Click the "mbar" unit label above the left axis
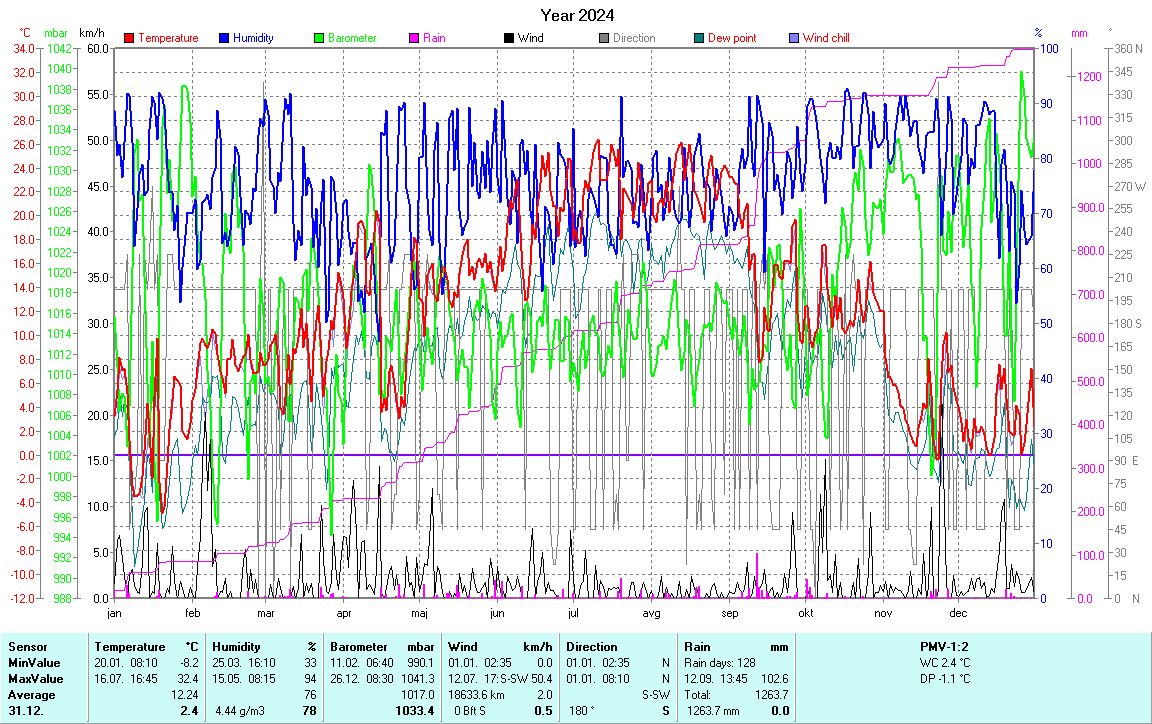Screen dimensions: 1152x724 click(x=56, y=34)
